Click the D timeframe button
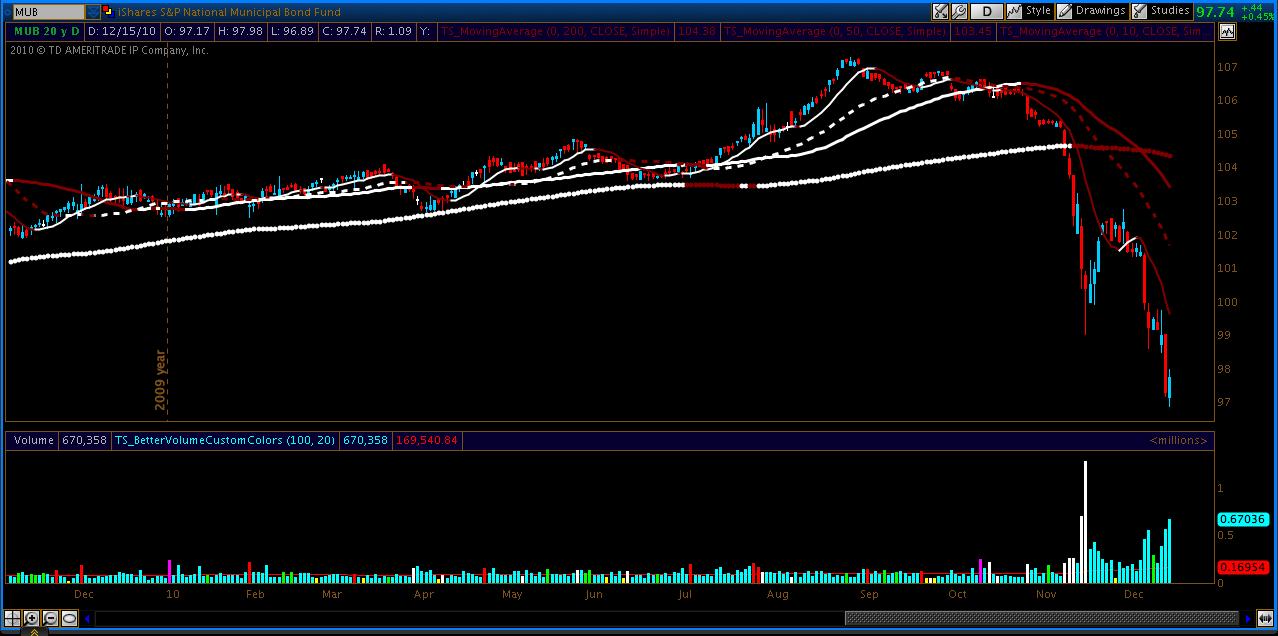Image resolution: width=1278 pixels, height=636 pixels. point(987,11)
